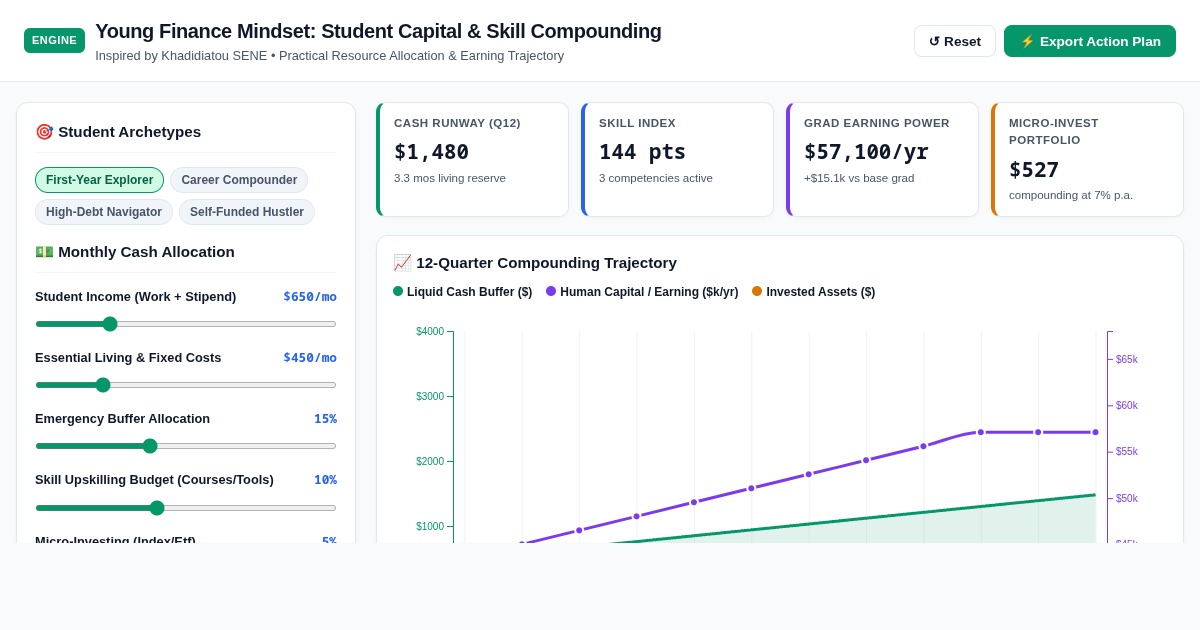The height and width of the screenshot is (630, 1200).
Task: Toggle Invested Assets legend dot
Action: pyautogui.click(x=757, y=291)
